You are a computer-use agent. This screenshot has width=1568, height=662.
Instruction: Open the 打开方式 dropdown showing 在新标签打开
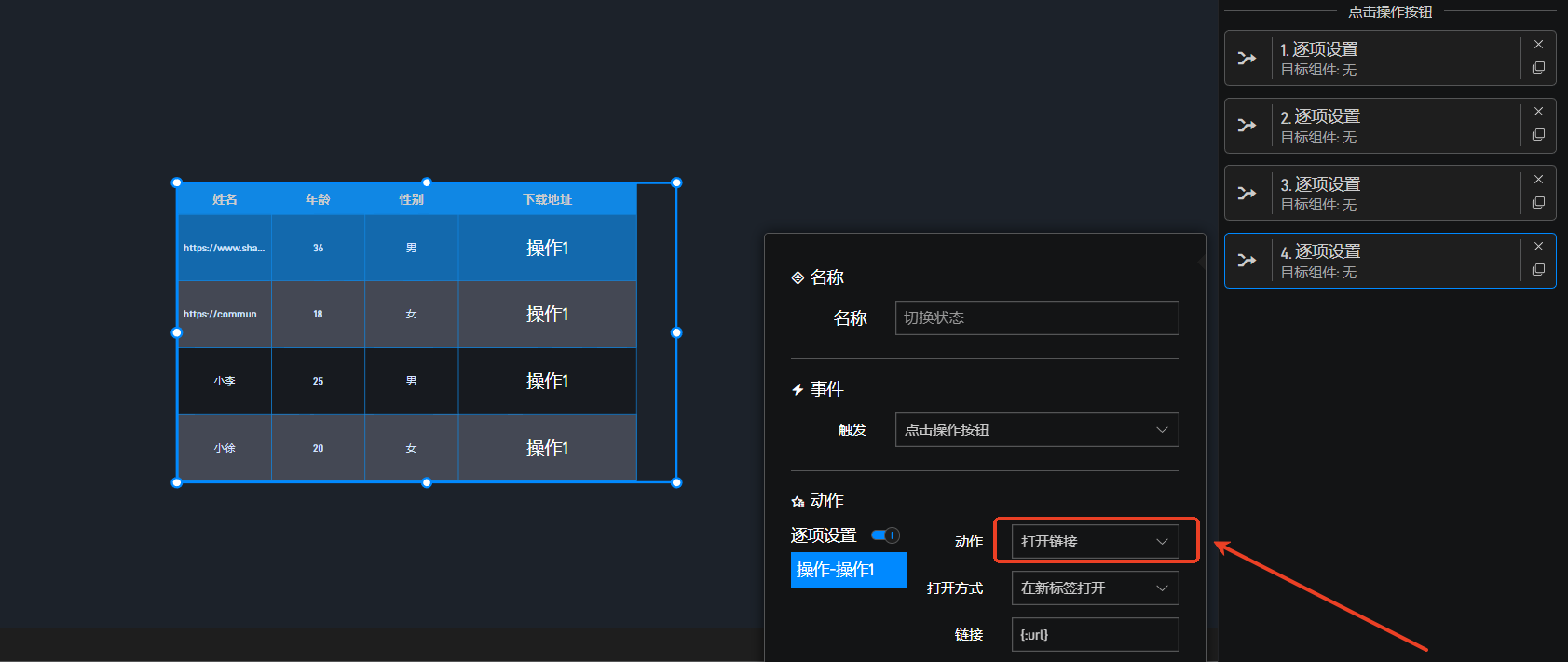point(1095,588)
